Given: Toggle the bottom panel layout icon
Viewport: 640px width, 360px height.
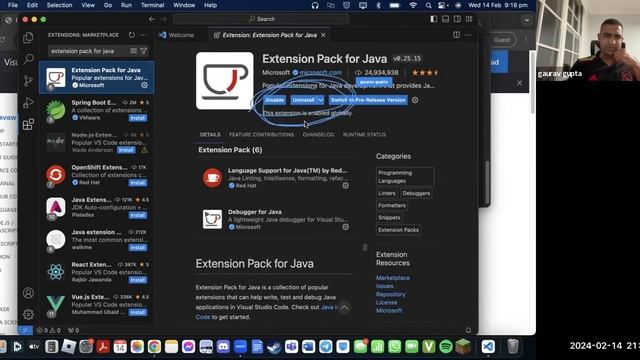Looking at the screenshot, I should click(x=445, y=19).
